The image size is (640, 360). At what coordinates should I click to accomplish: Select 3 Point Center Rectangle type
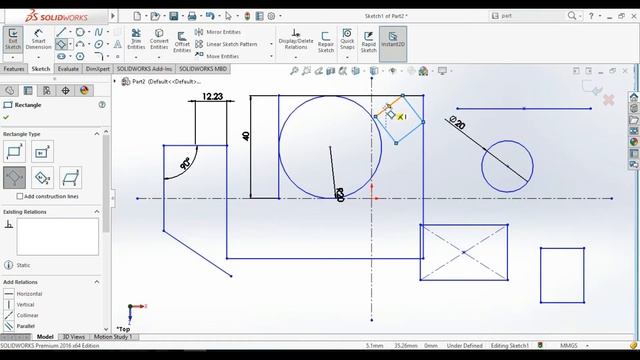click(42, 178)
